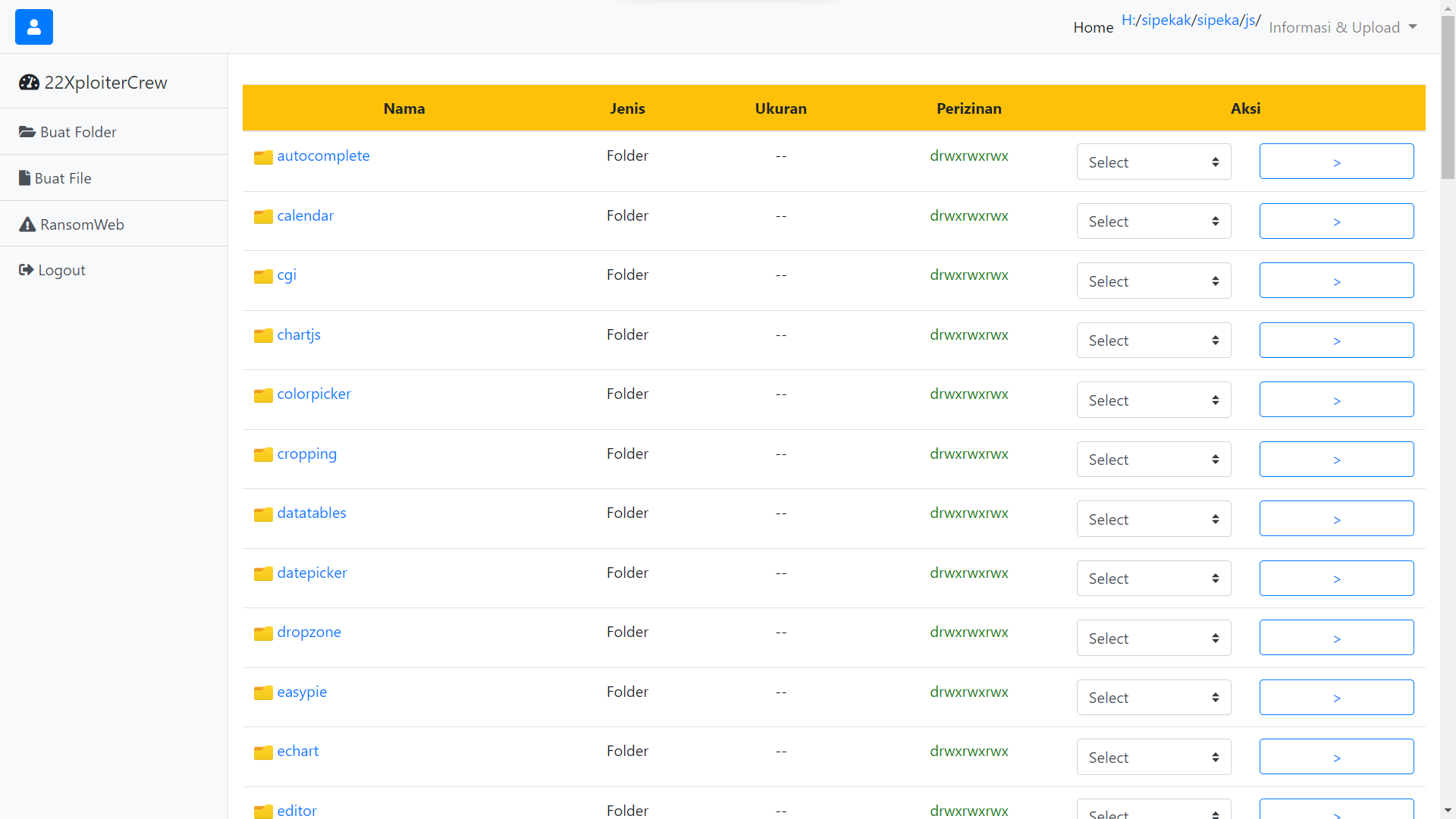
Task: Click the sipeka path link
Action: [1218, 20]
